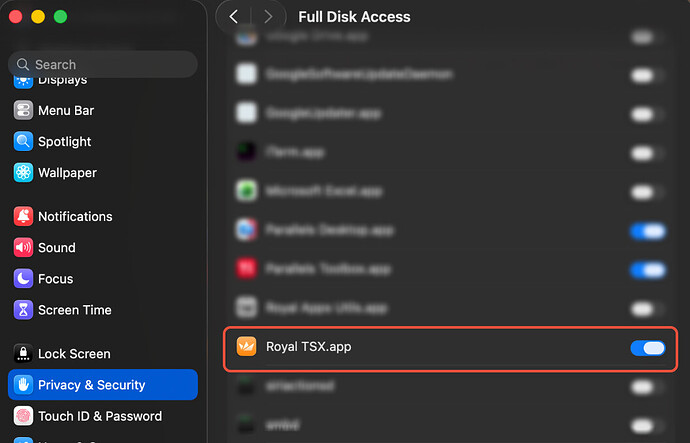Click the Sound speaker icon
The width and height of the screenshot is (690, 443).
23,248
